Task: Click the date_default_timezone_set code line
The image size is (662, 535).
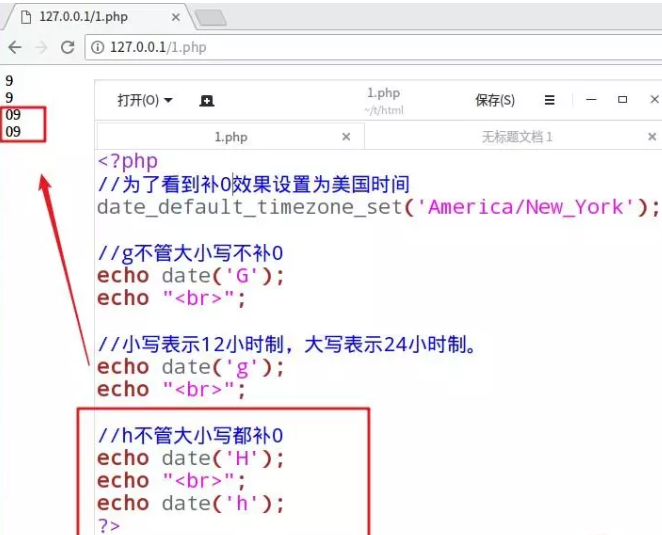Action: pyautogui.click(x=378, y=207)
